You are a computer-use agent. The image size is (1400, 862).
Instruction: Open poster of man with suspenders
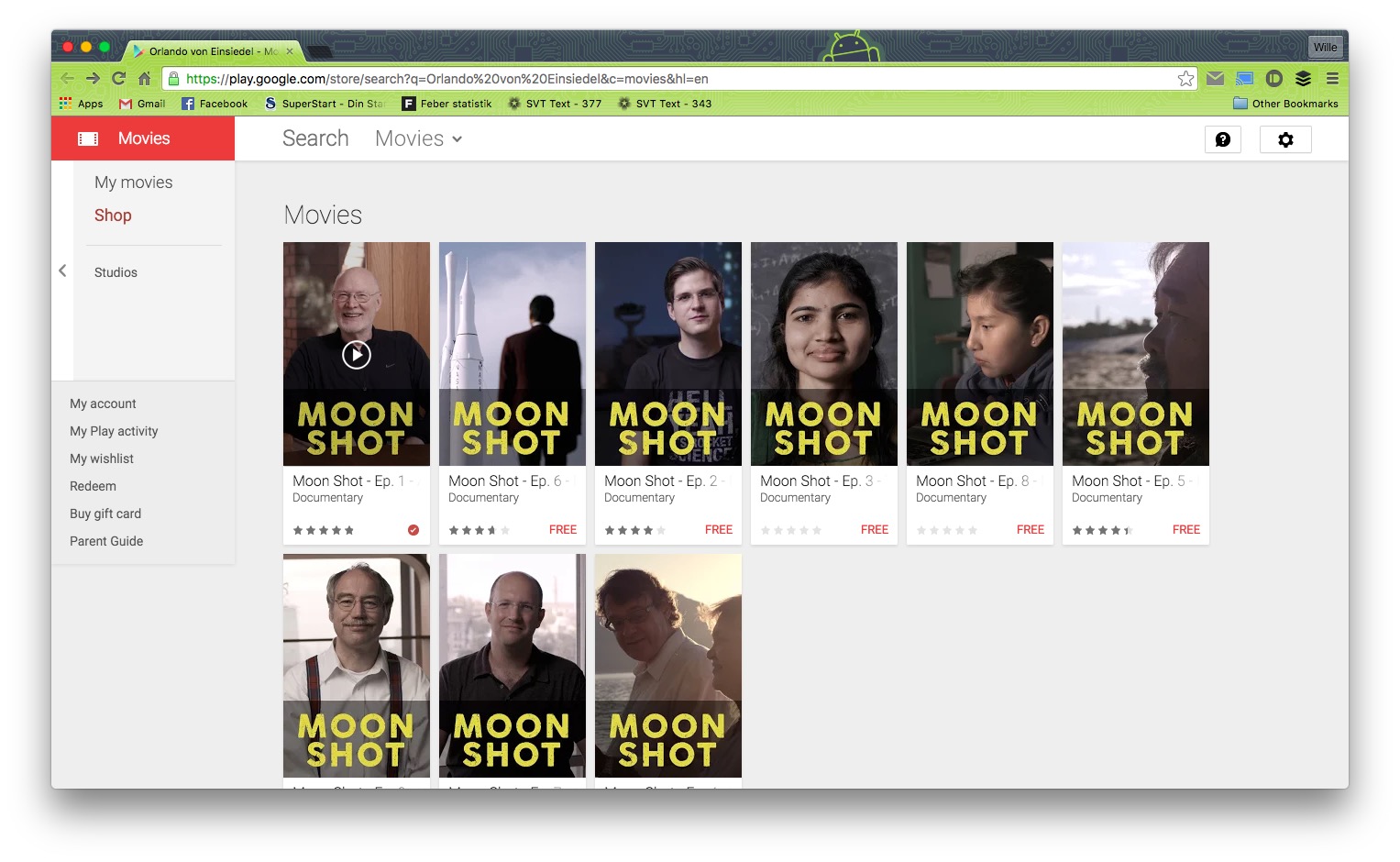tap(357, 666)
